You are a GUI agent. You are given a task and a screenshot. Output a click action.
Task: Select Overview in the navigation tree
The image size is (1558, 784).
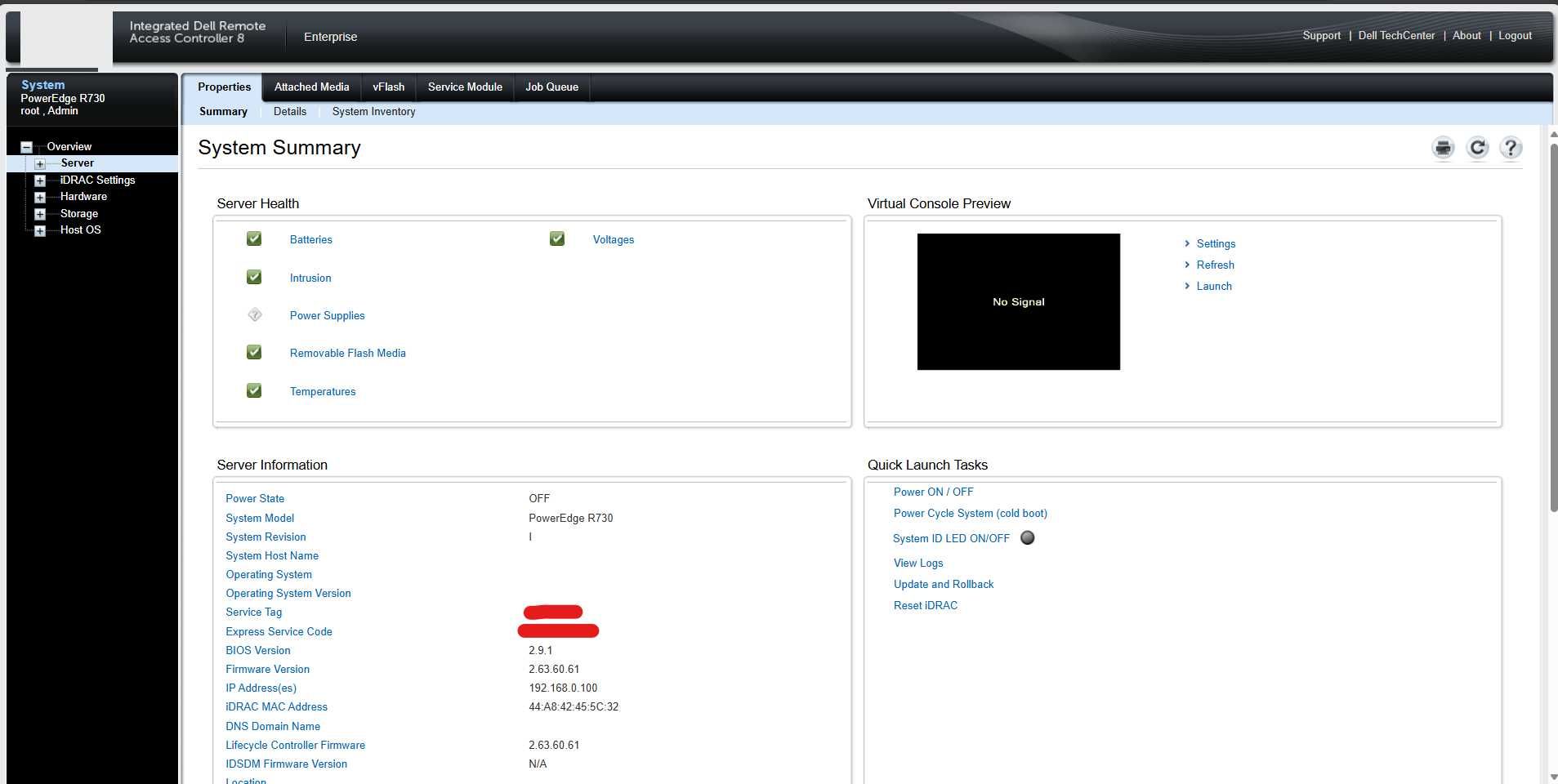[x=69, y=147]
